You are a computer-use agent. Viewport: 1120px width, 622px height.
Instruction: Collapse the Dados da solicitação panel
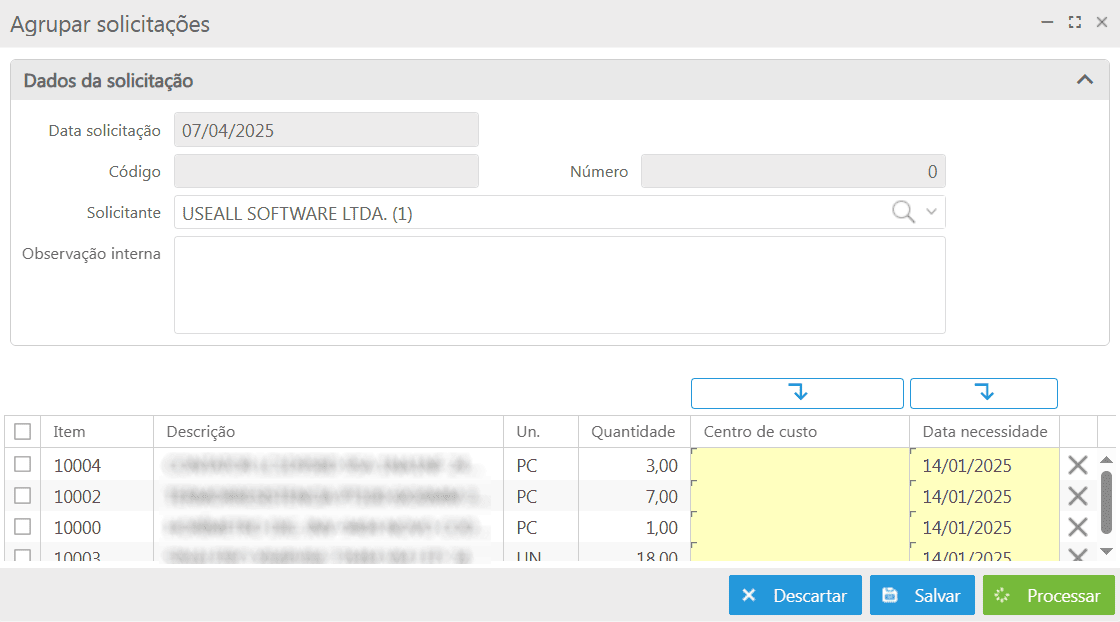[x=1084, y=80]
